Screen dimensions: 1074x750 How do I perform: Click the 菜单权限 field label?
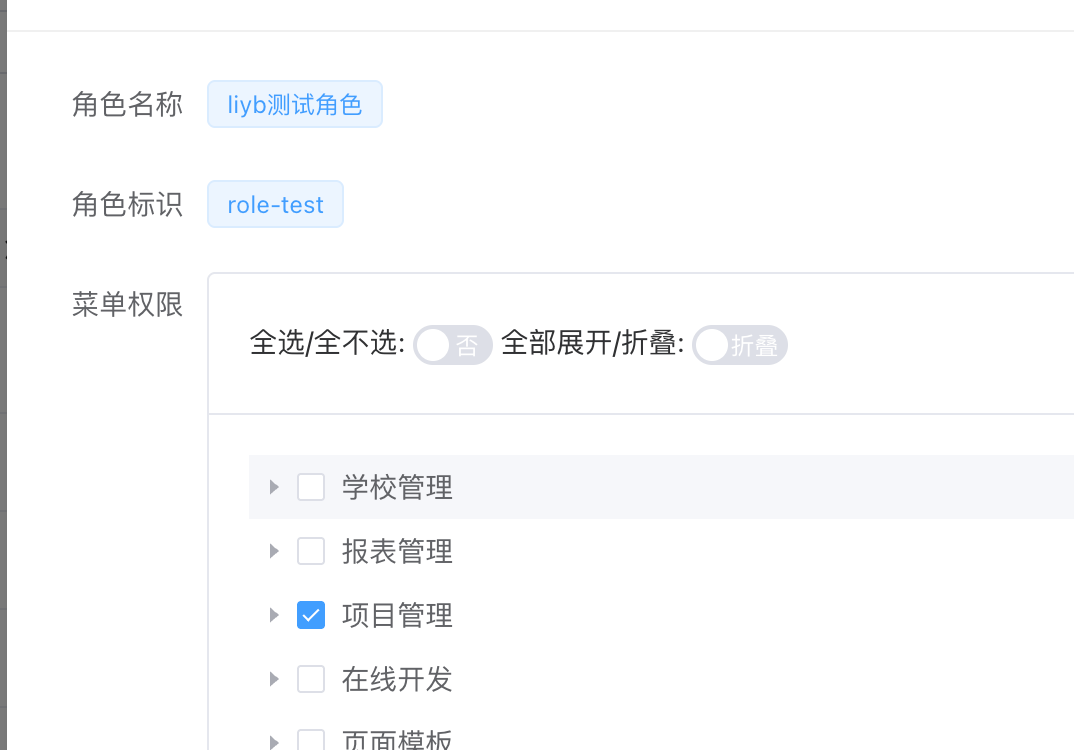(x=127, y=304)
